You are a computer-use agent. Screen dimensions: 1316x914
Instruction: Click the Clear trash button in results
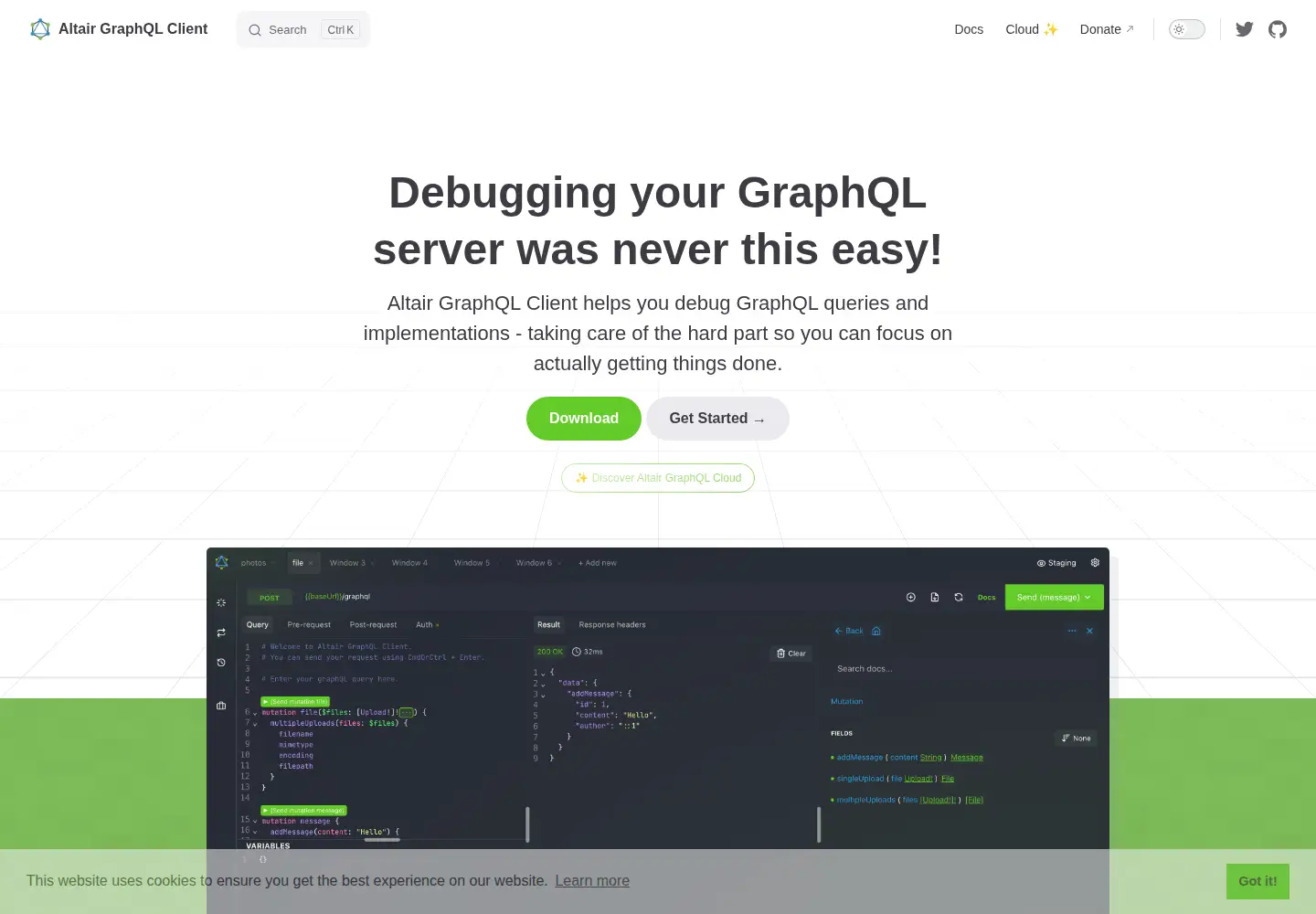tap(791, 654)
